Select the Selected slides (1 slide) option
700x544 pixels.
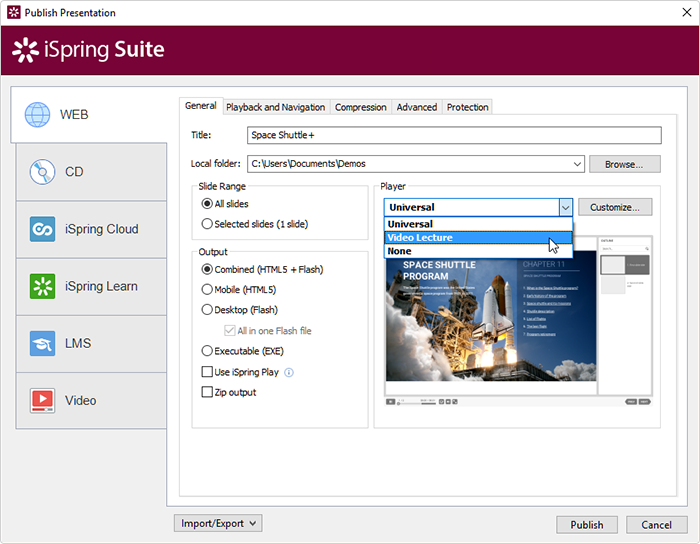(x=207, y=224)
